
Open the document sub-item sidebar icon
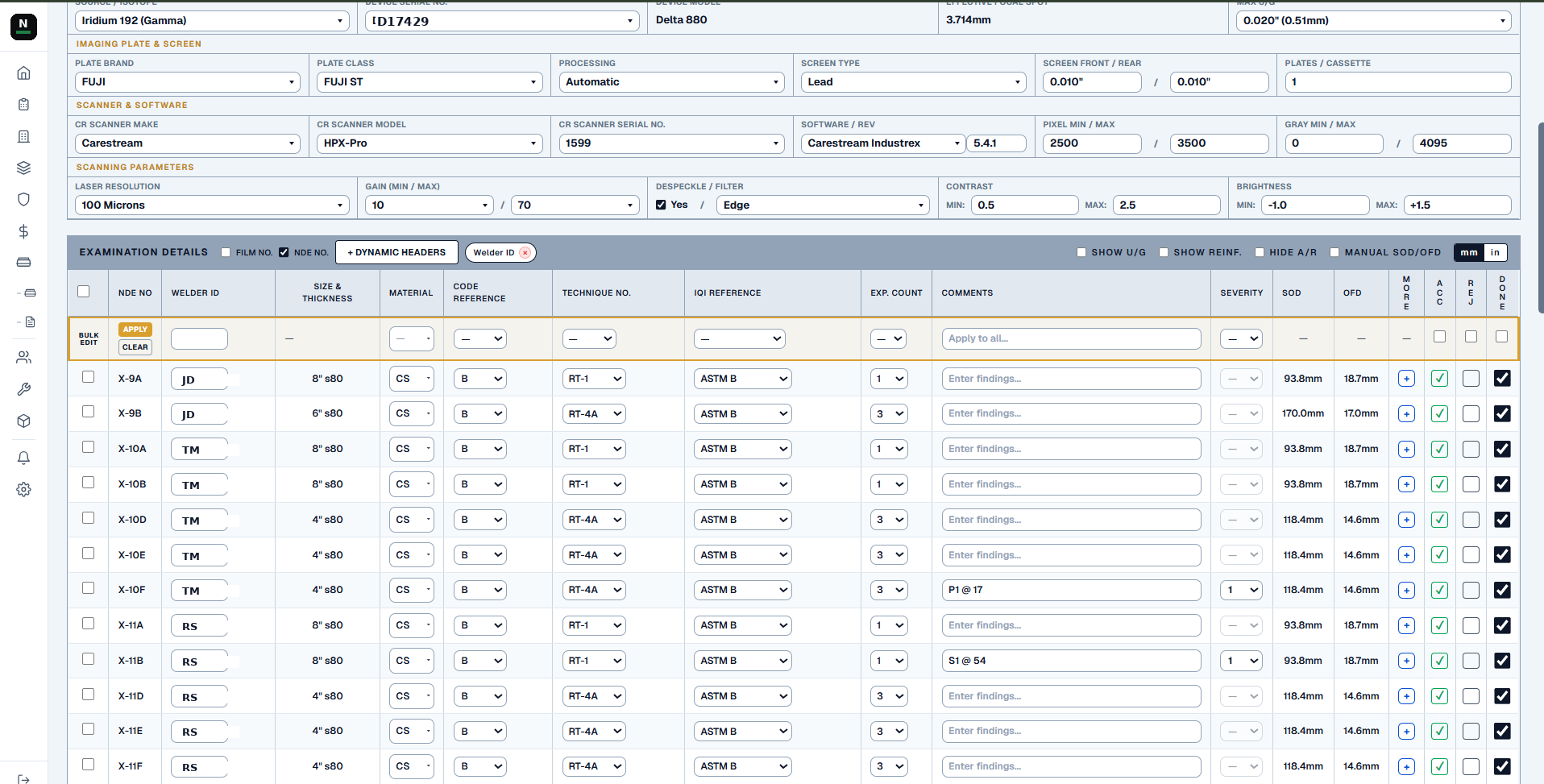click(x=30, y=321)
